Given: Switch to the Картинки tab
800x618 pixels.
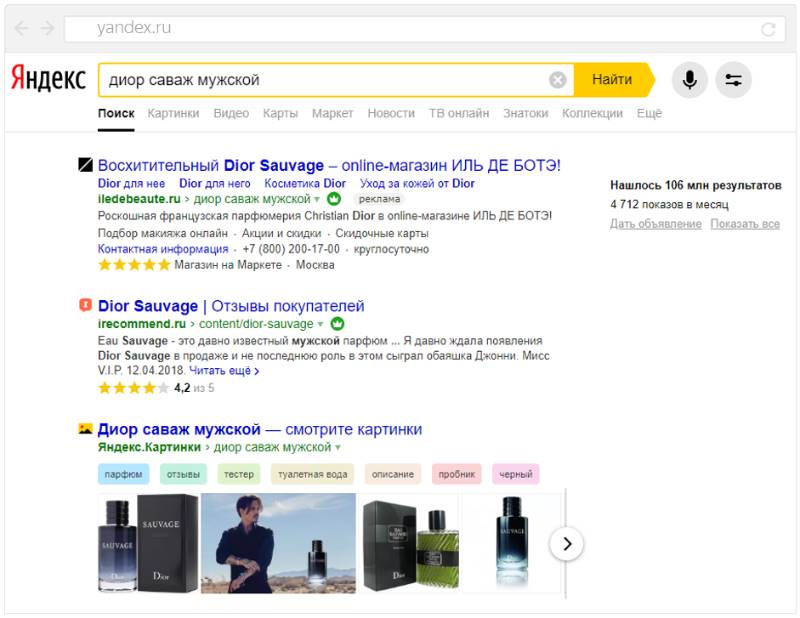Looking at the screenshot, I should tap(173, 113).
